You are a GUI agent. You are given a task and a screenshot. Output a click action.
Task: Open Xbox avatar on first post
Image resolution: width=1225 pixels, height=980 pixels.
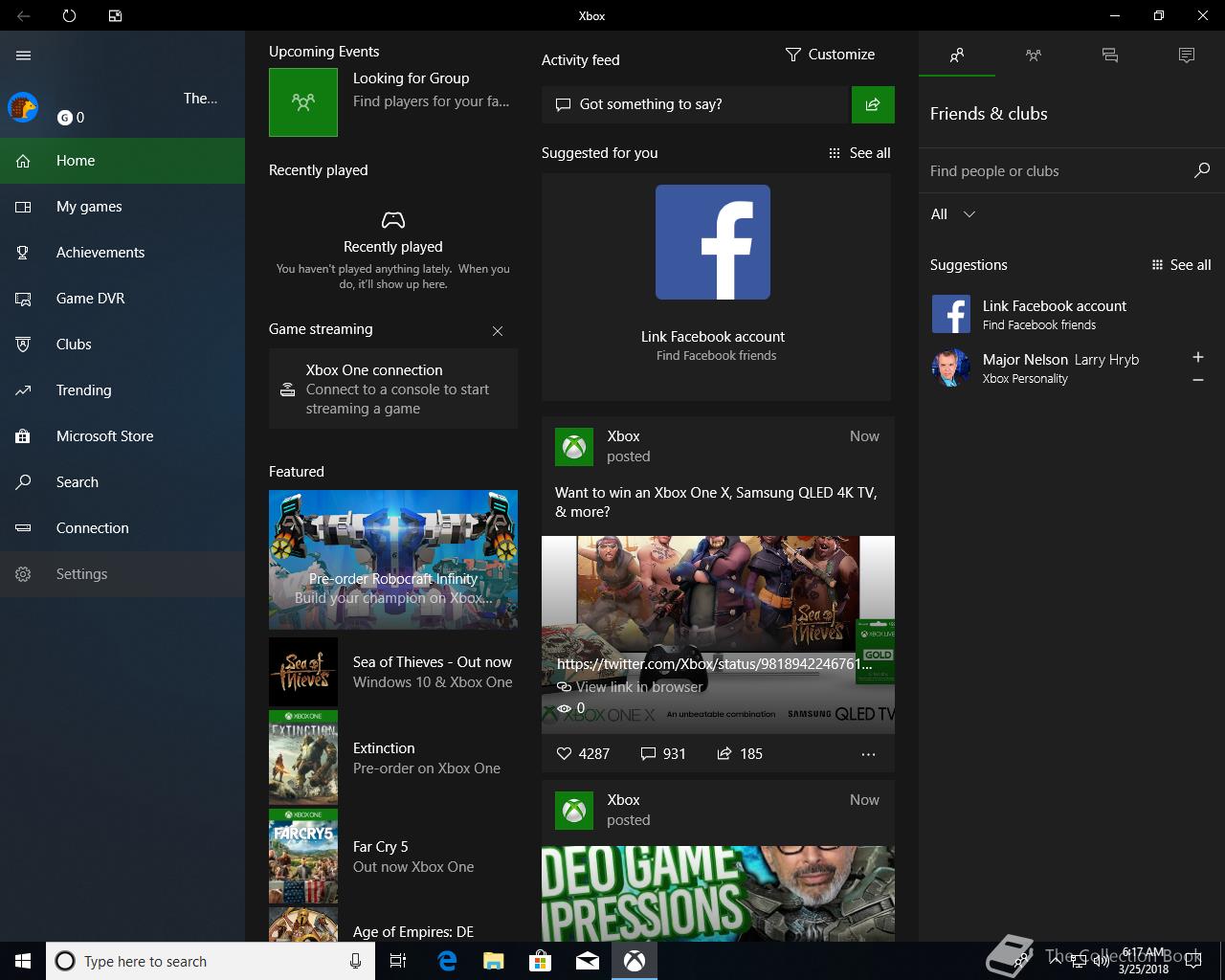[574, 446]
